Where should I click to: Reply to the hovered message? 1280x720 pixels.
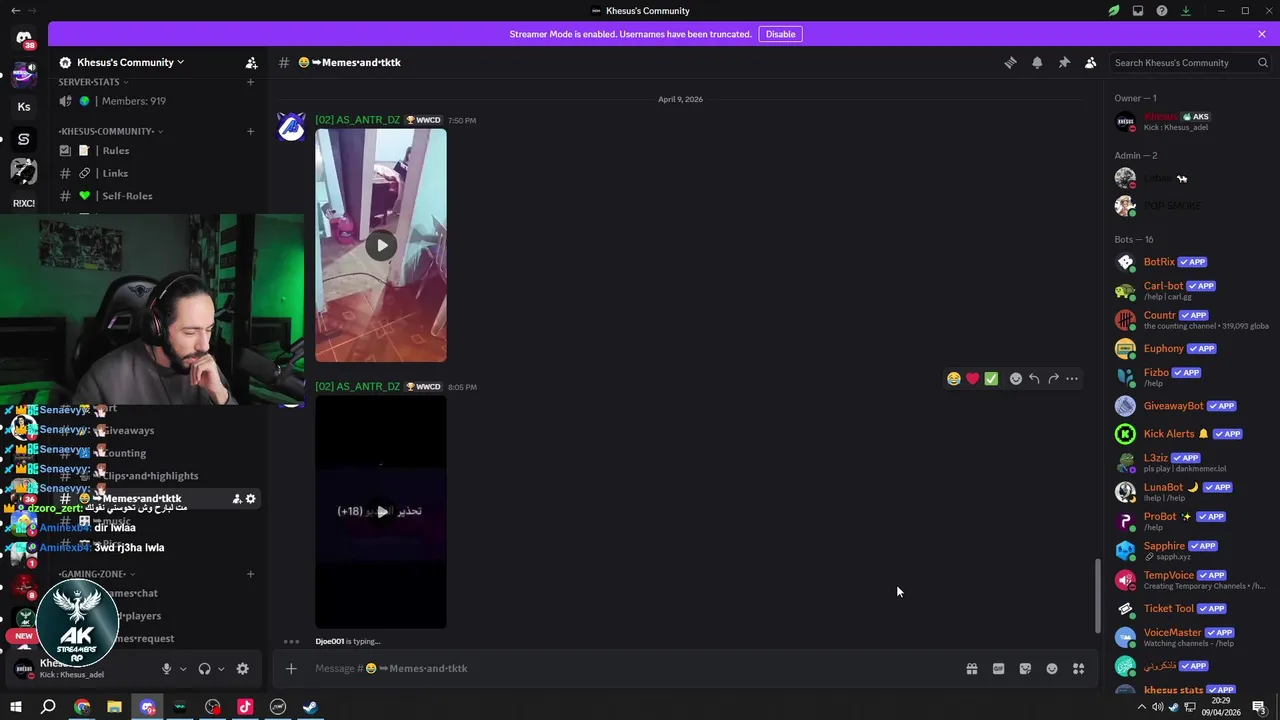(1034, 378)
